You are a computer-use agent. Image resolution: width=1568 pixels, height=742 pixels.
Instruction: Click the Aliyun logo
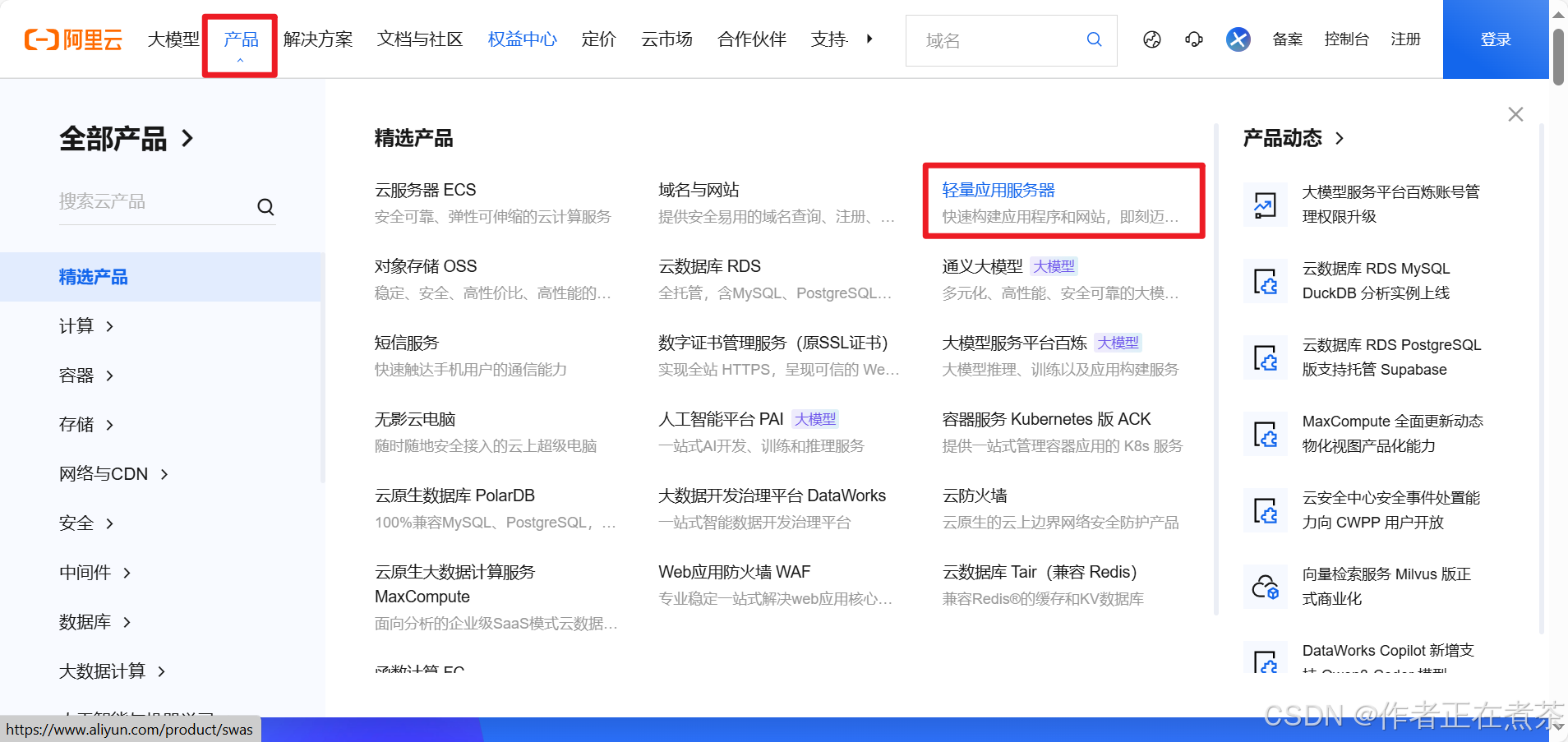click(x=73, y=39)
